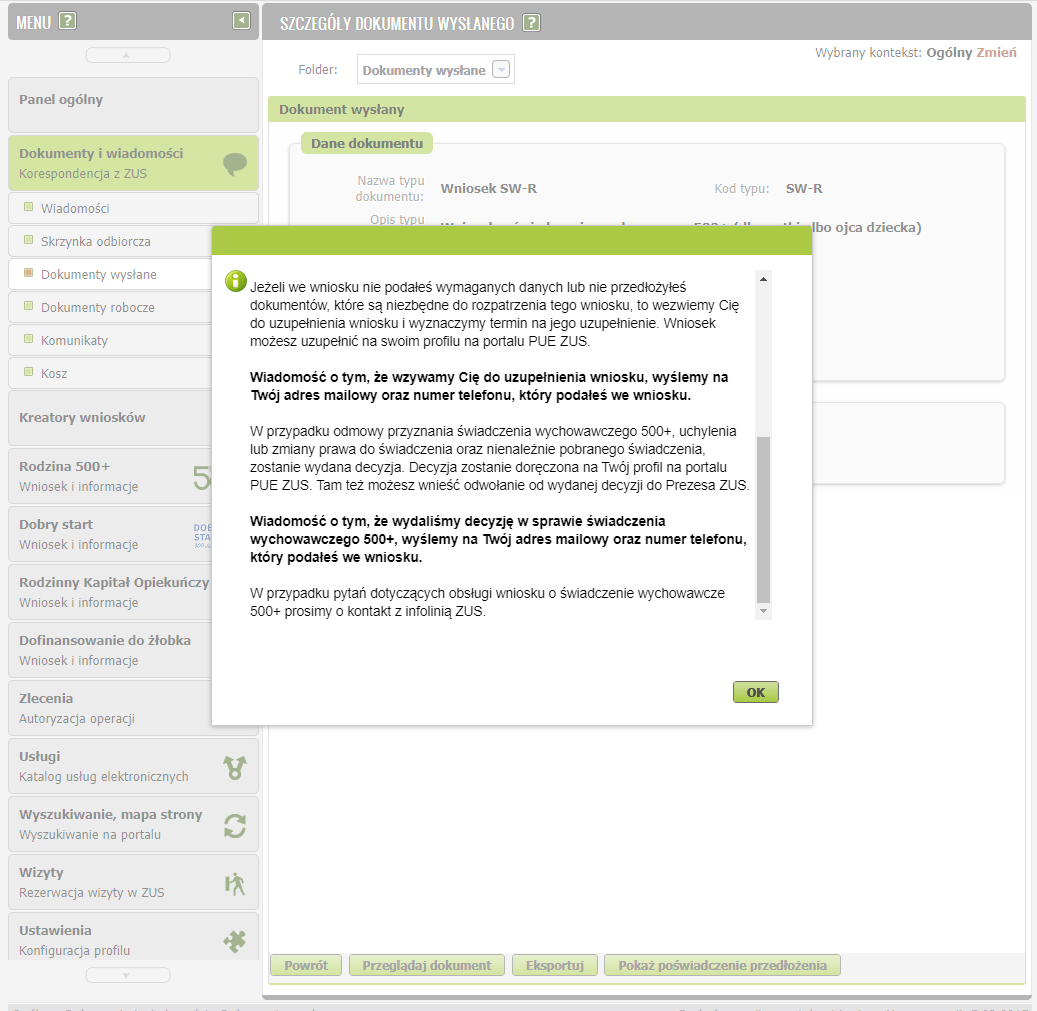1037x1011 pixels.
Task: Click the speech bubble icon in Dokumenty i wiadomości
Action: click(235, 164)
